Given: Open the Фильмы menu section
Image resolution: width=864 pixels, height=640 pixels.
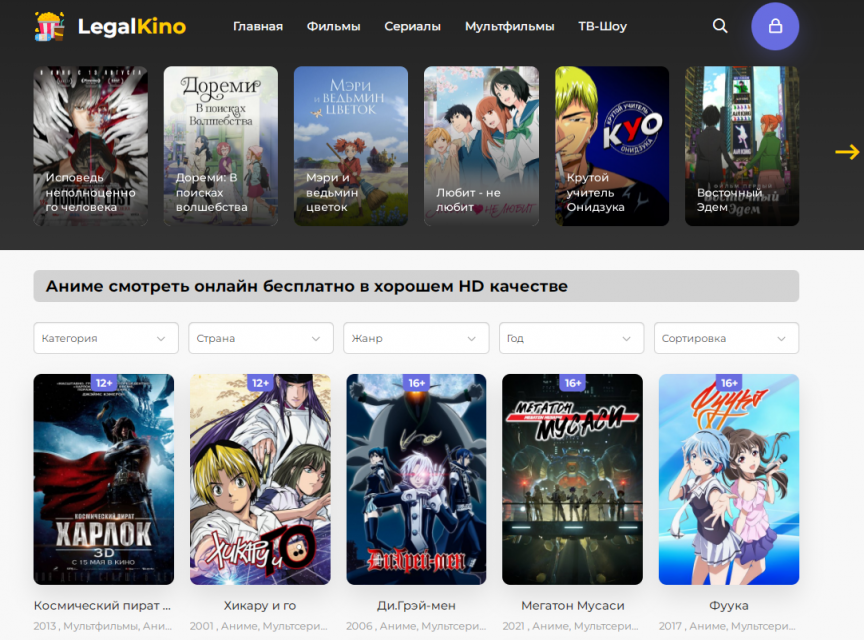Looking at the screenshot, I should coord(333,26).
